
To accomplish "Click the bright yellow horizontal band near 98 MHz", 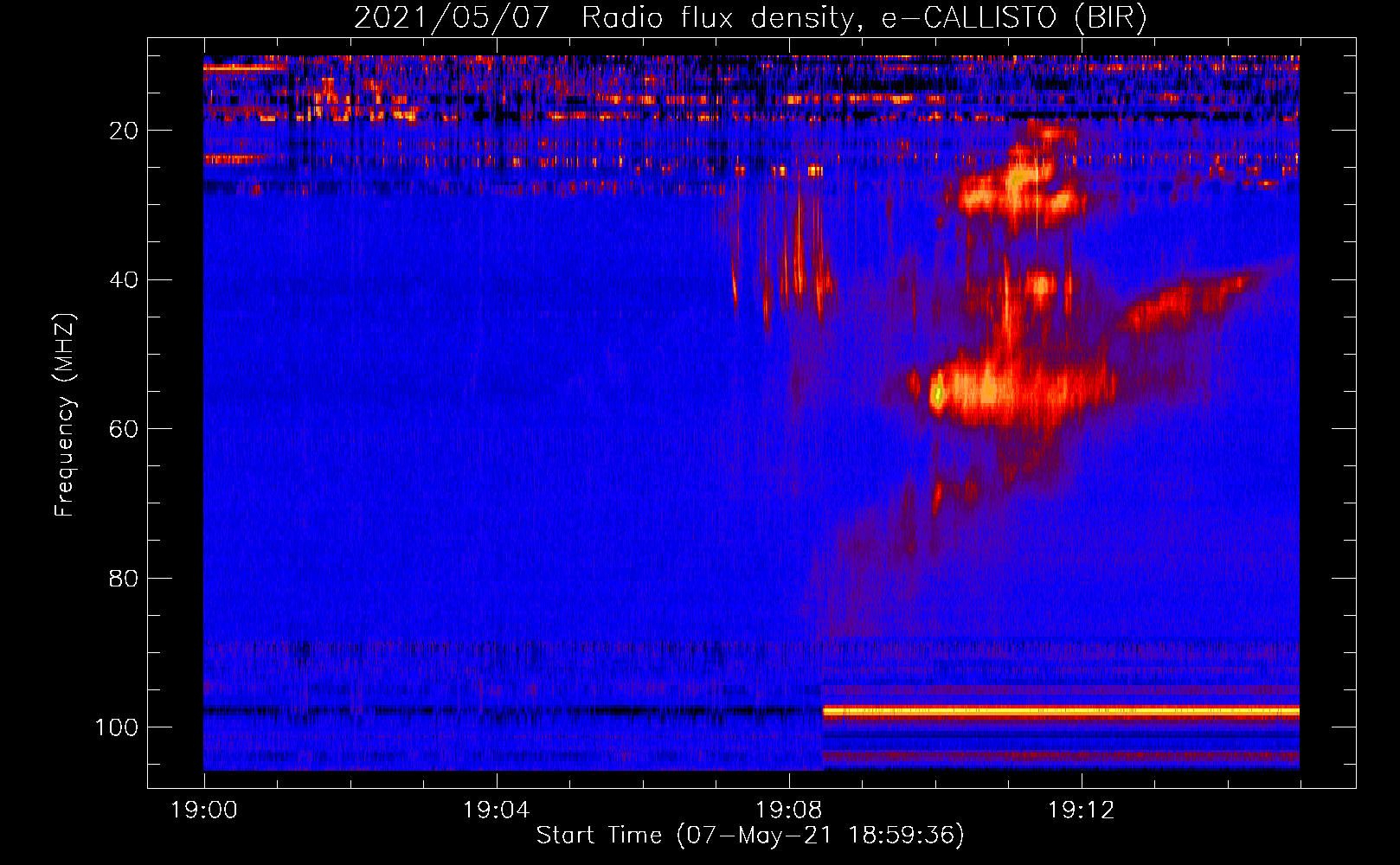I will tap(1061, 711).
